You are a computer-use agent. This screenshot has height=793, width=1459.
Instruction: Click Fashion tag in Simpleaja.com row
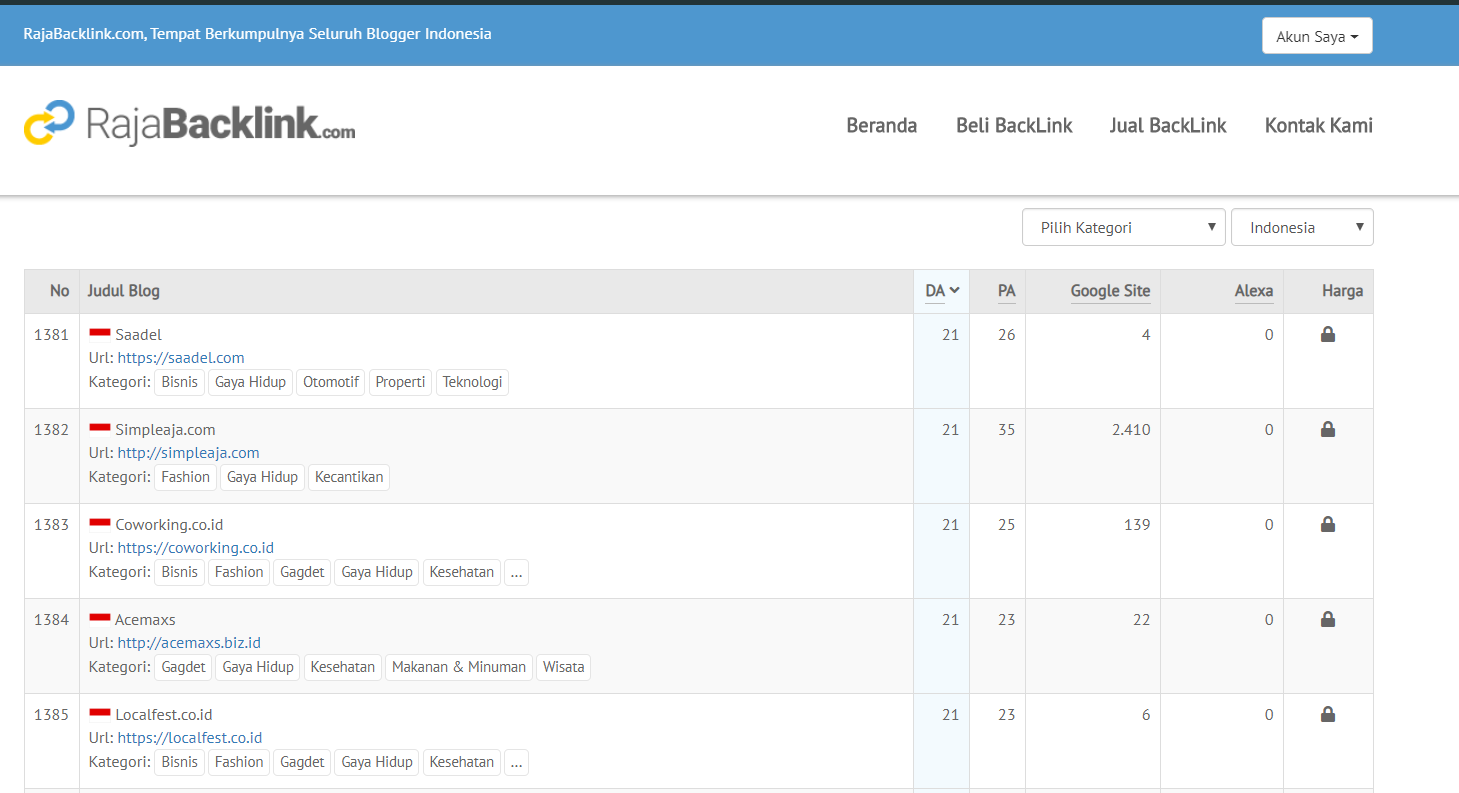[186, 477]
